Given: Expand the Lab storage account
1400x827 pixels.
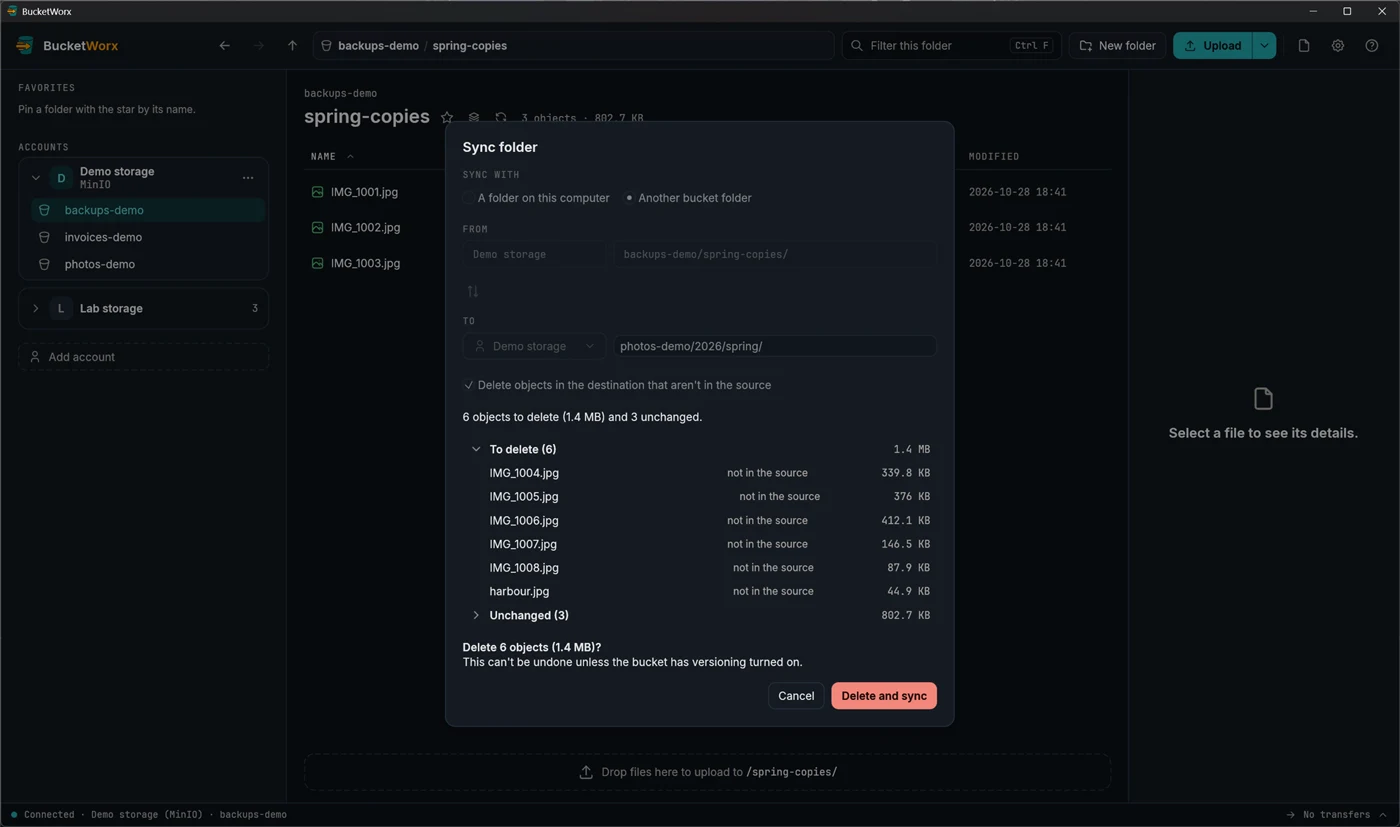Looking at the screenshot, I should 36,308.
